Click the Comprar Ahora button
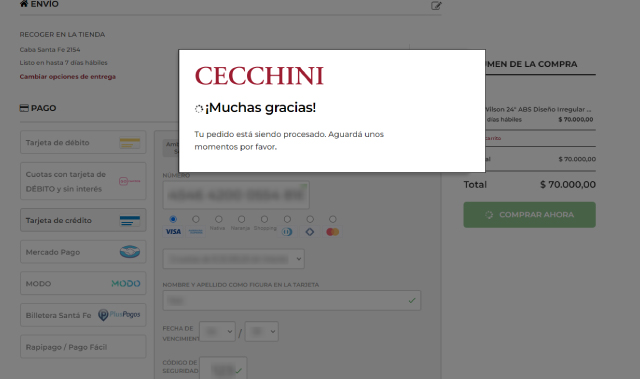 click(529, 215)
